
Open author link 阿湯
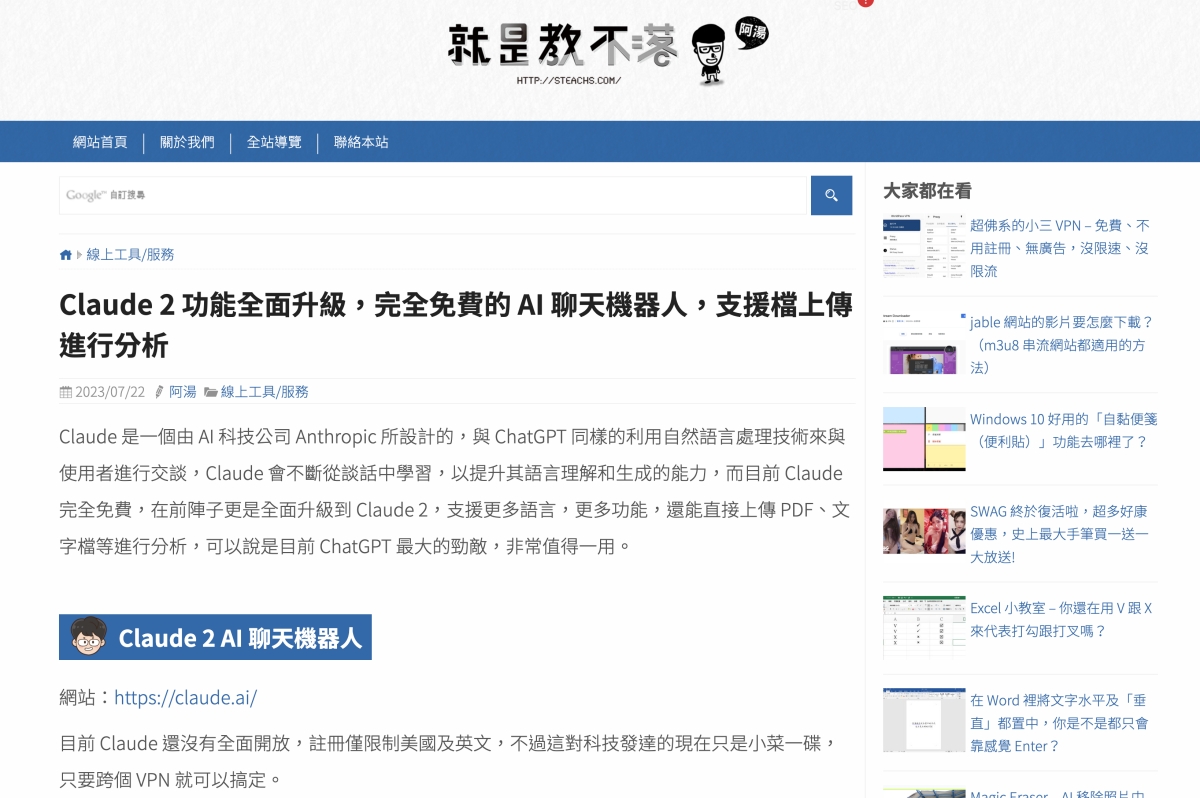pyautogui.click(x=182, y=392)
